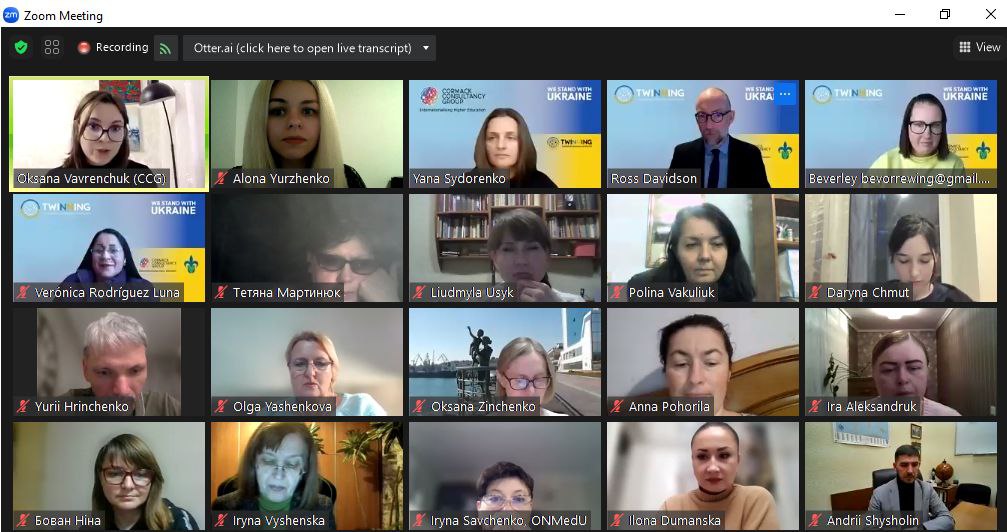This screenshot has height=532, width=1007.
Task: Open more options on Ross Davidson's tile
Action: coord(785,94)
